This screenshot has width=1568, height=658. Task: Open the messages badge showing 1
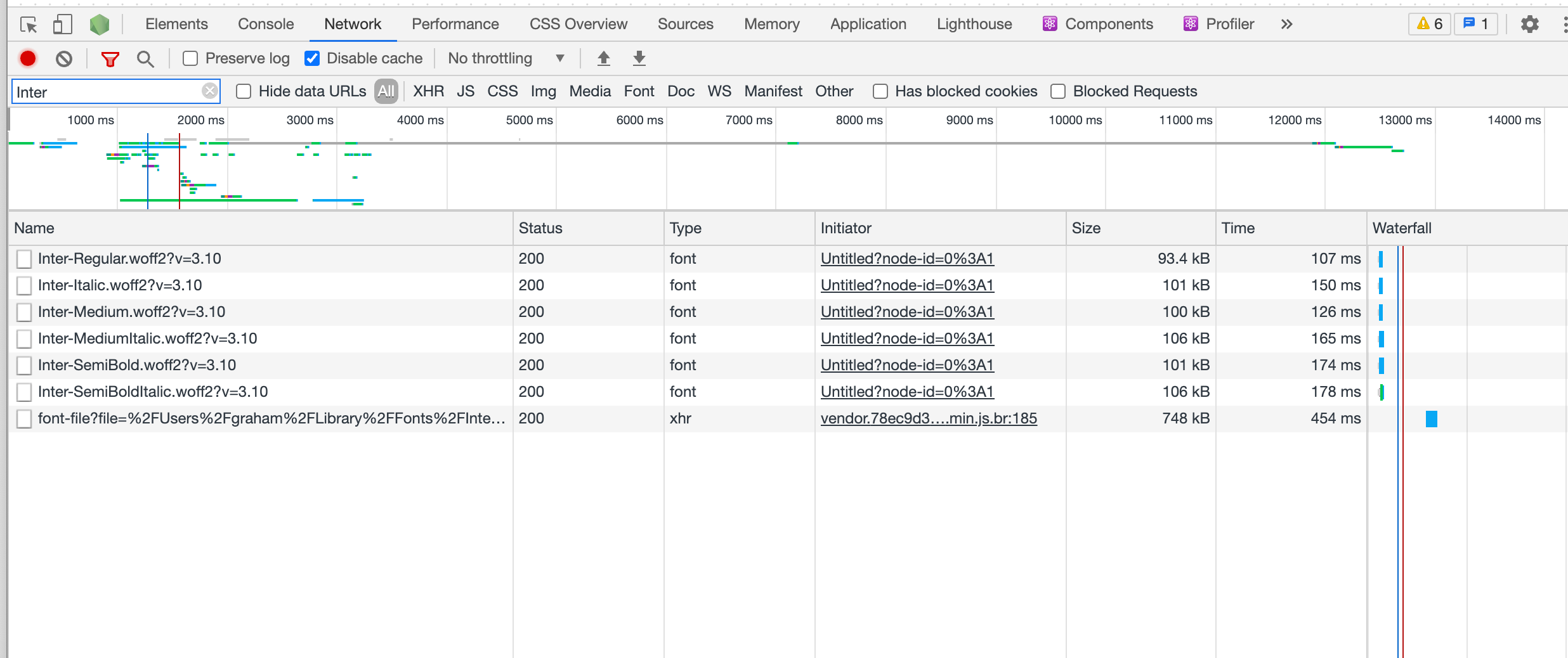coord(1475,24)
